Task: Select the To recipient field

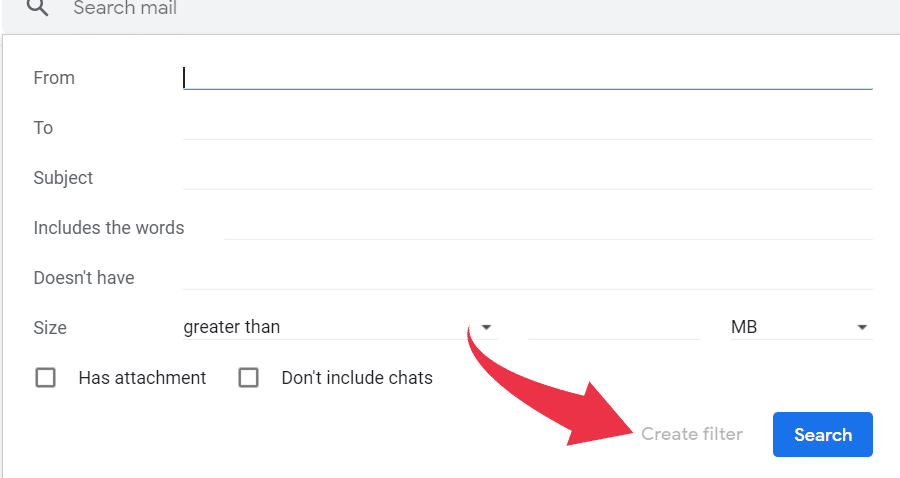Action: coord(527,127)
